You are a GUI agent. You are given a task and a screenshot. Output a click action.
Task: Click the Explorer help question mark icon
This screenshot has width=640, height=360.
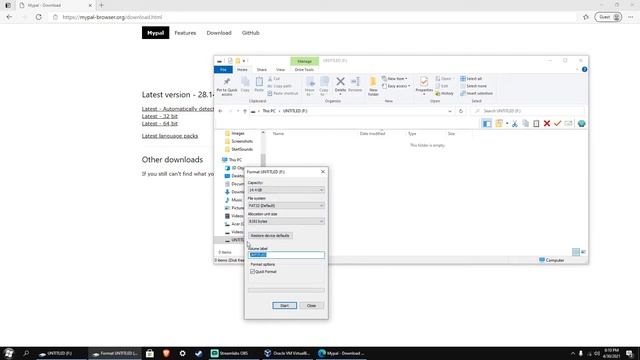[x=584, y=69]
